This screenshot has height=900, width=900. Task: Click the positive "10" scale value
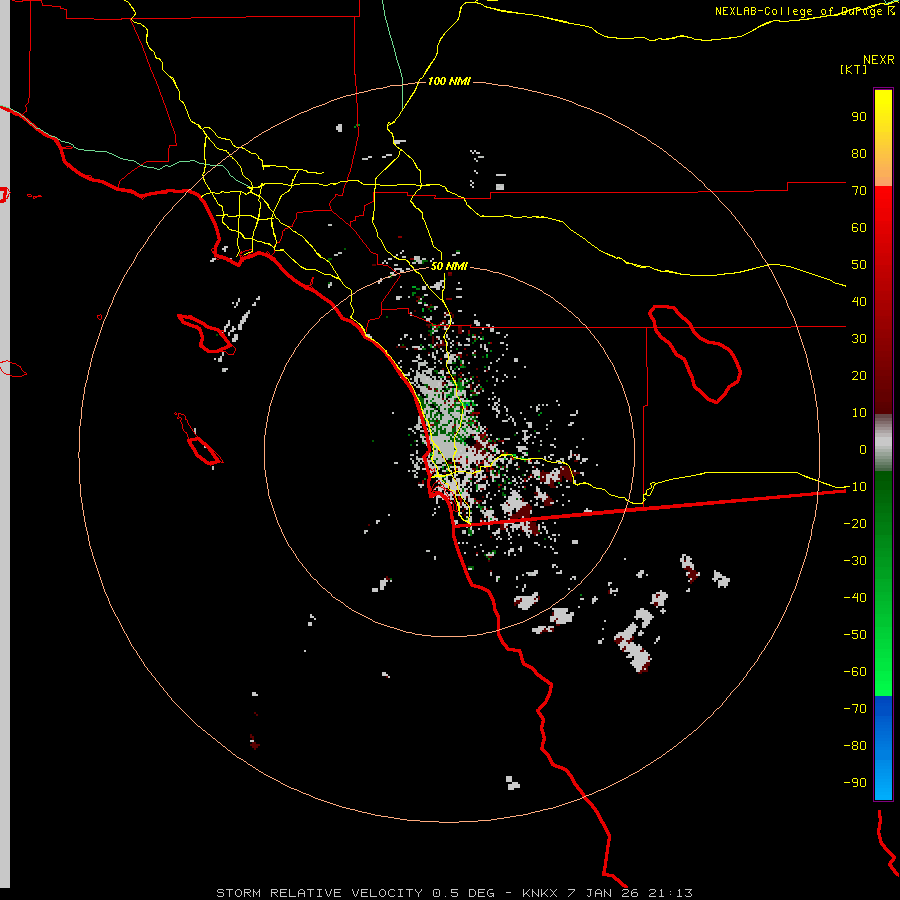[859, 413]
